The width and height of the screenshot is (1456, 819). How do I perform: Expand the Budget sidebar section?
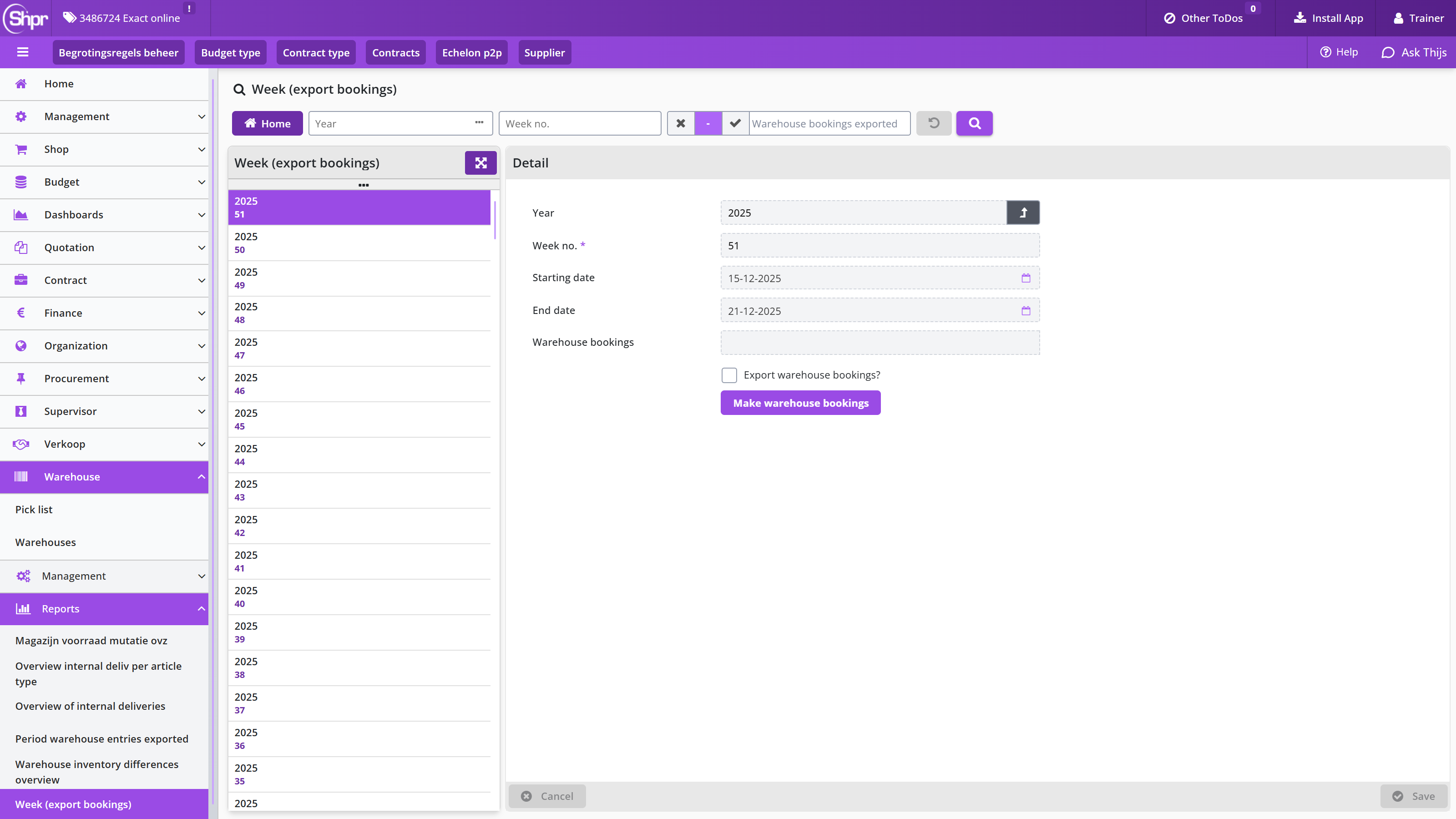tap(104, 182)
